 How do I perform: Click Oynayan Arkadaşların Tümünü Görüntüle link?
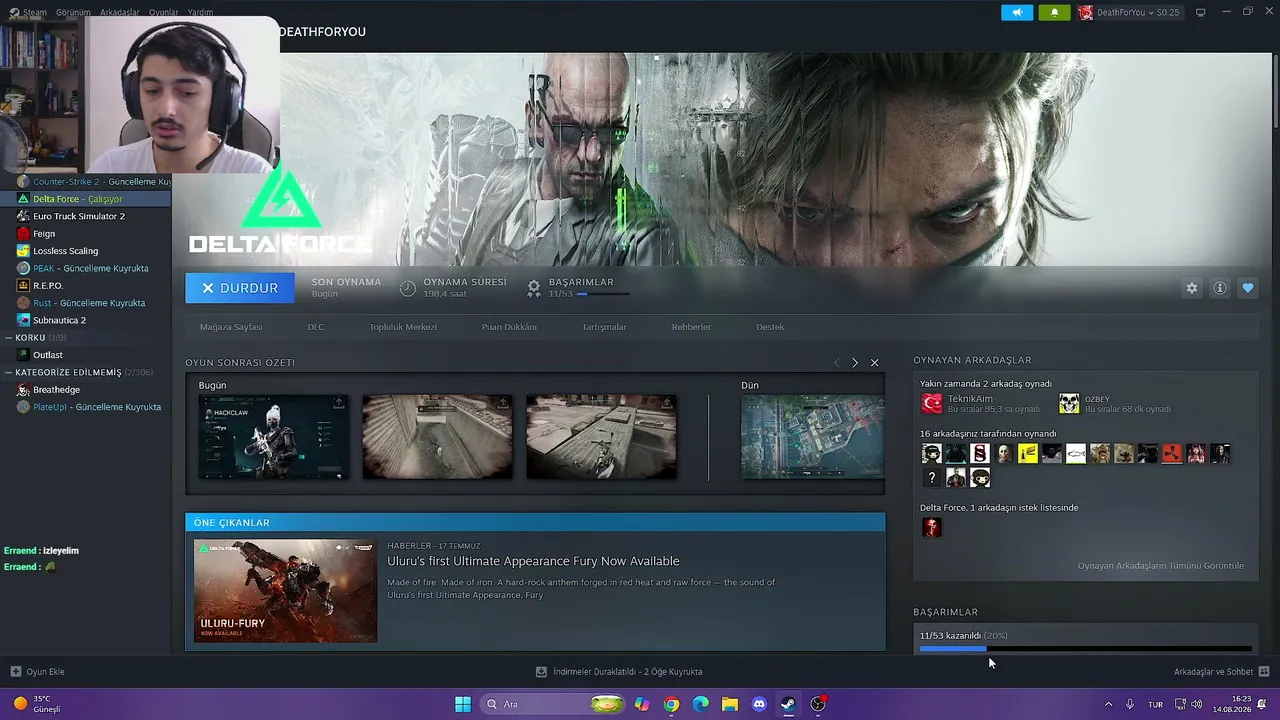tap(1160, 566)
